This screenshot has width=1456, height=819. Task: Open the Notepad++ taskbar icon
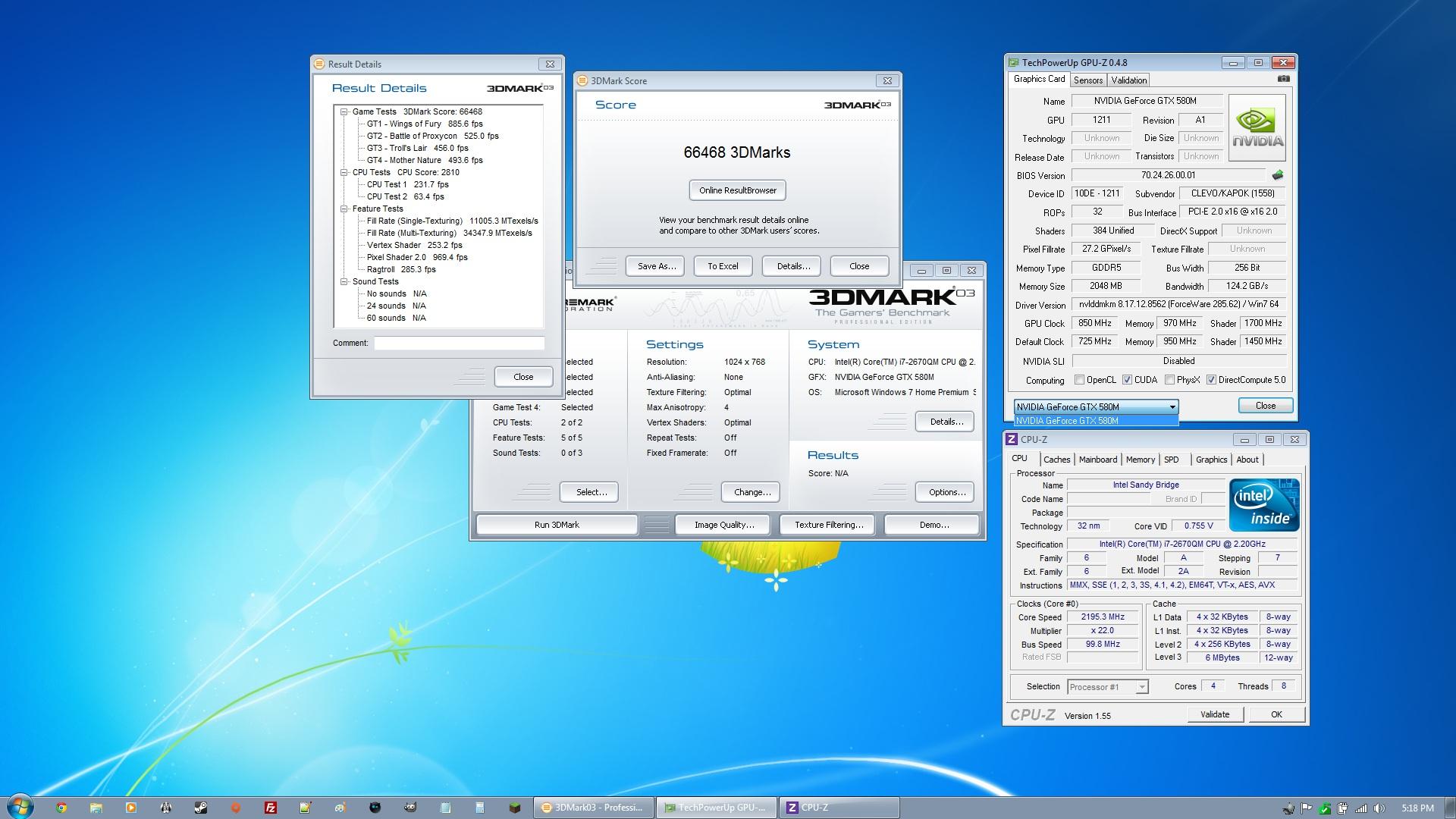(x=306, y=808)
